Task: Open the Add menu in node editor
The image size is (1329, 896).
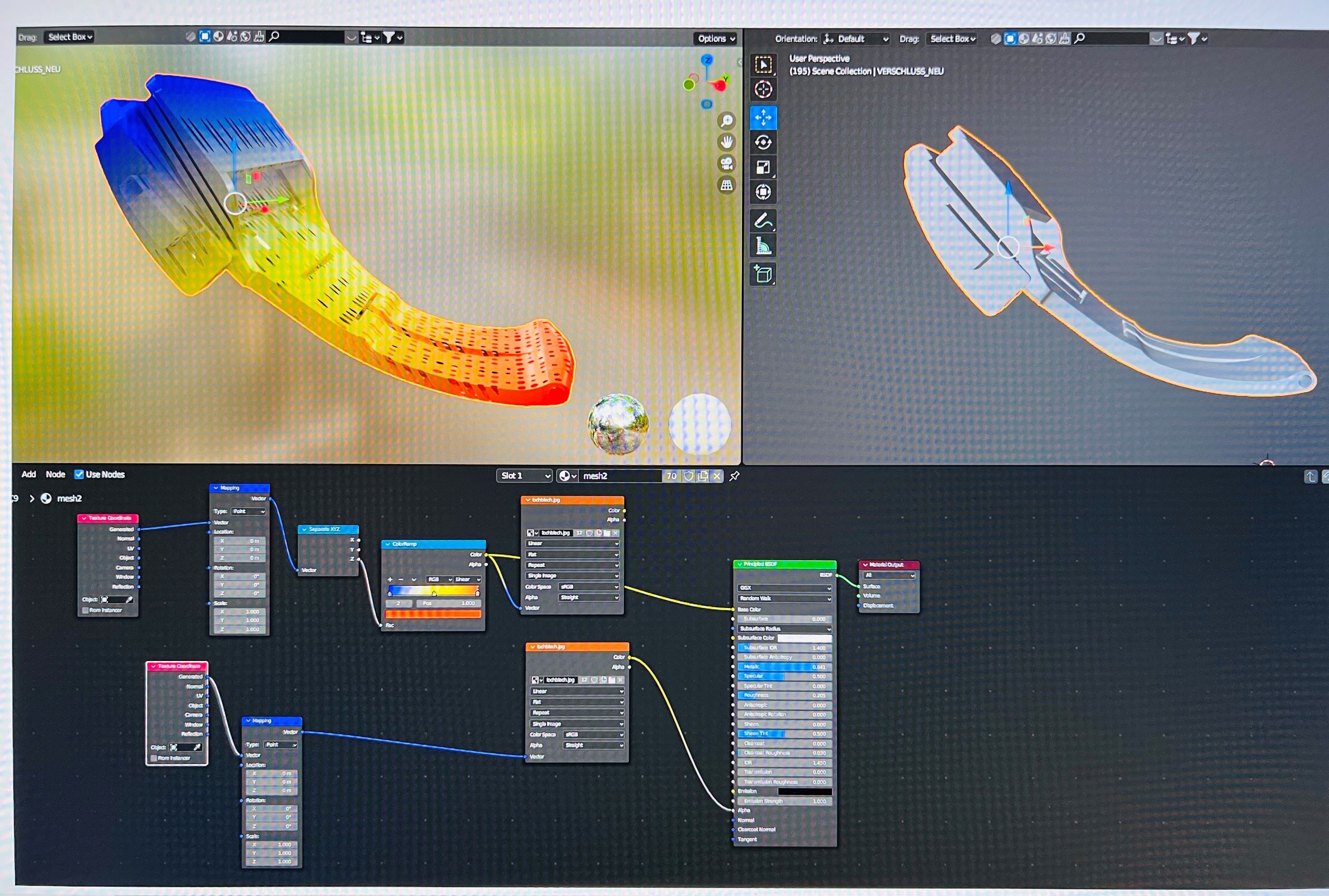Action: point(29,474)
